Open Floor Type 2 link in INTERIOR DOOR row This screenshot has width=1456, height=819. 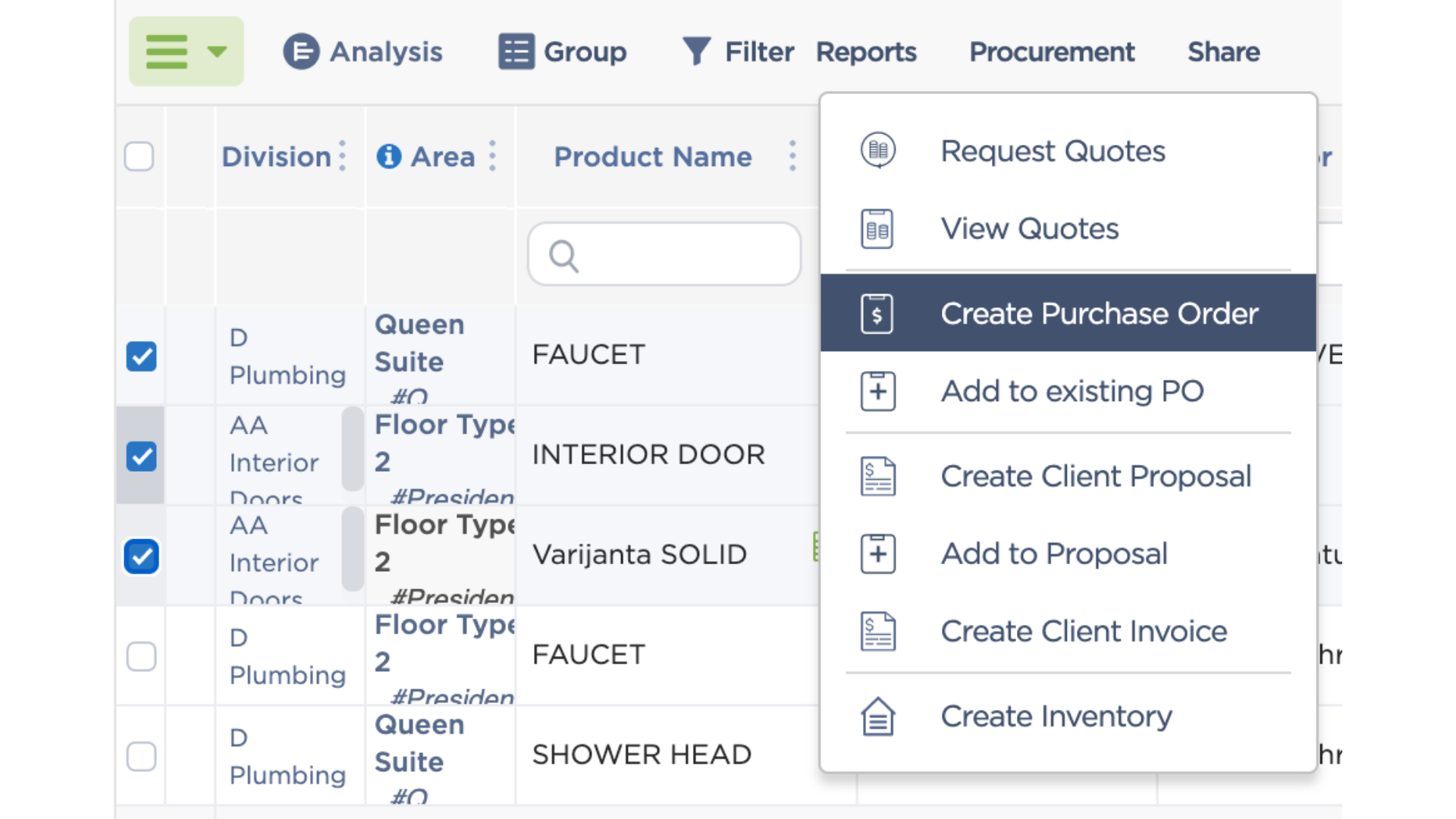coord(445,443)
